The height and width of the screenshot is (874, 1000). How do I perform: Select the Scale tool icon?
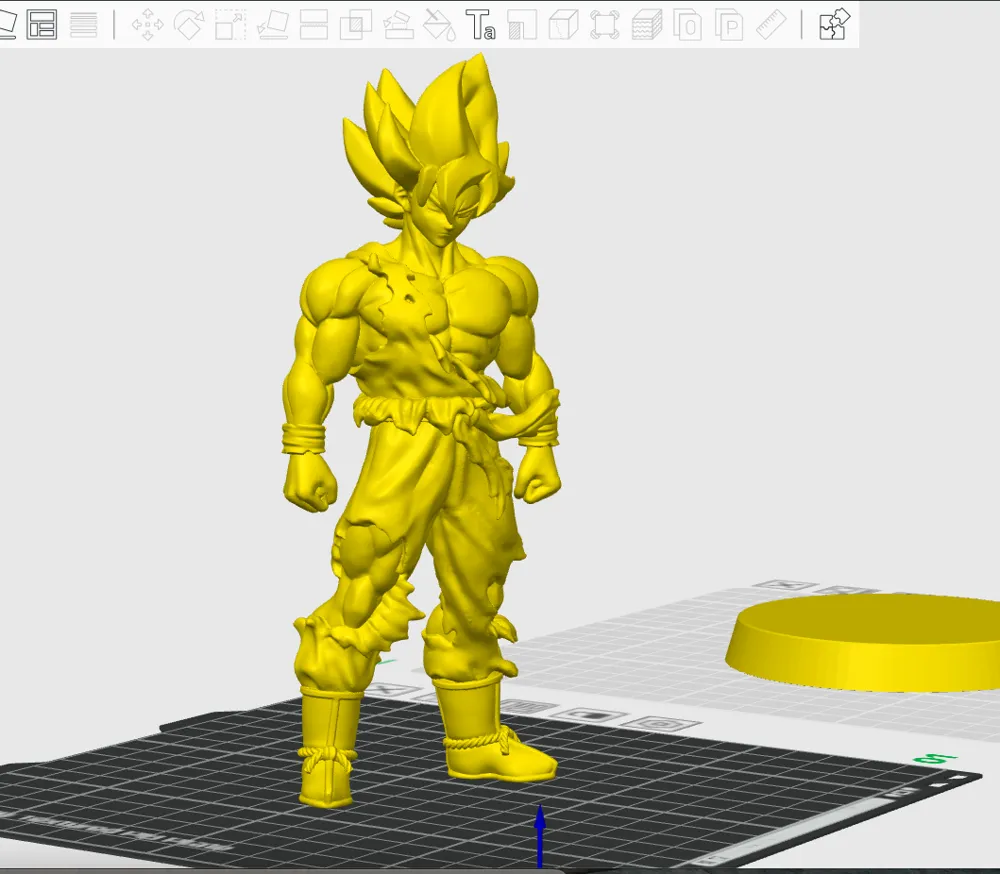[230, 25]
